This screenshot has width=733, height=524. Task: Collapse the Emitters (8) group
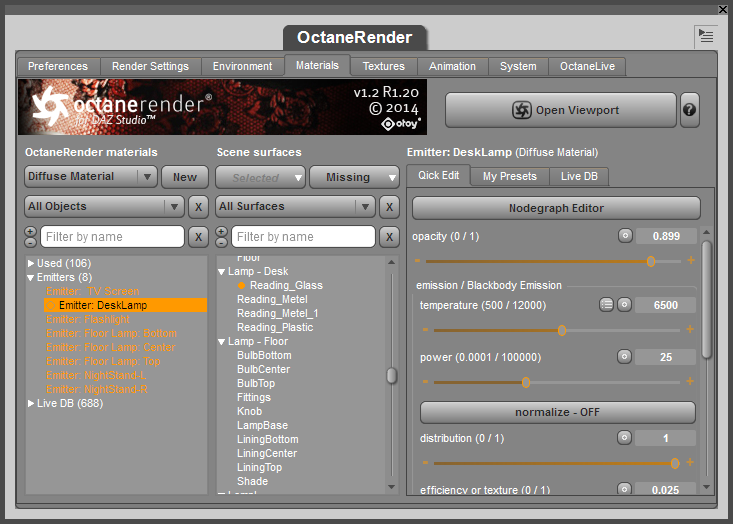click(31, 278)
